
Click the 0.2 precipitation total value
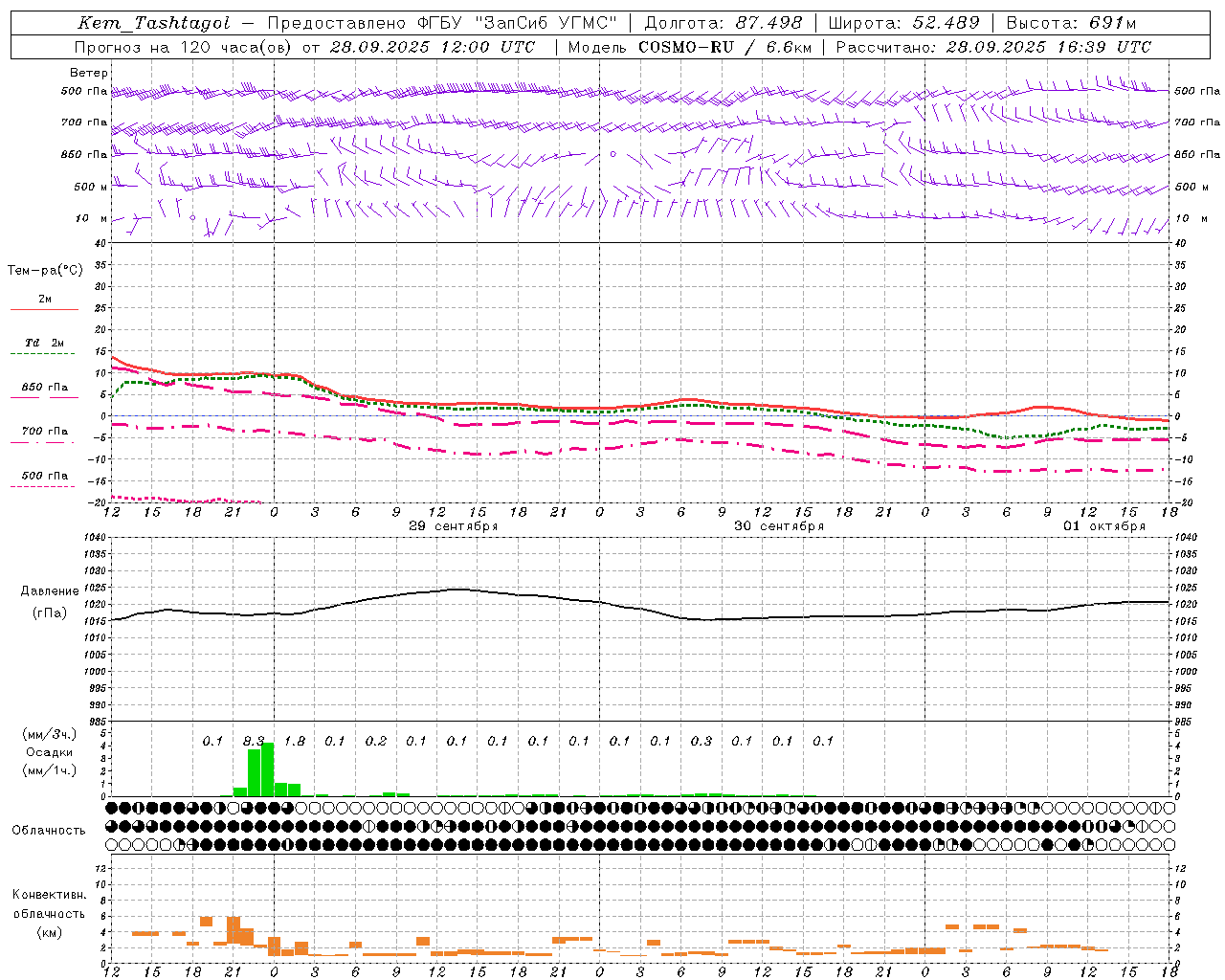[x=376, y=741]
